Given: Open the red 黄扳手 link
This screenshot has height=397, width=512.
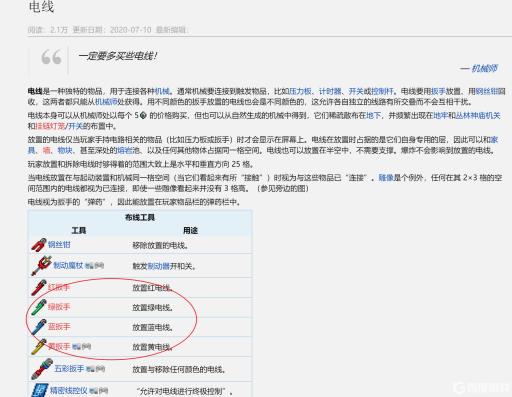Looking at the screenshot, I should (x=59, y=347).
